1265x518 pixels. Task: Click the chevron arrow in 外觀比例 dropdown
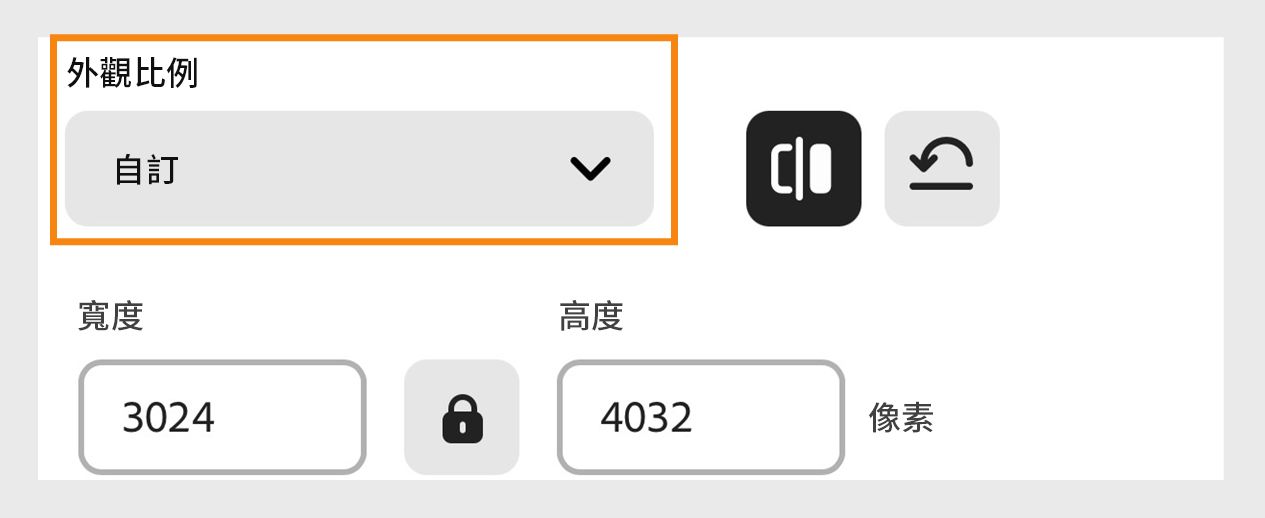coord(590,169)
